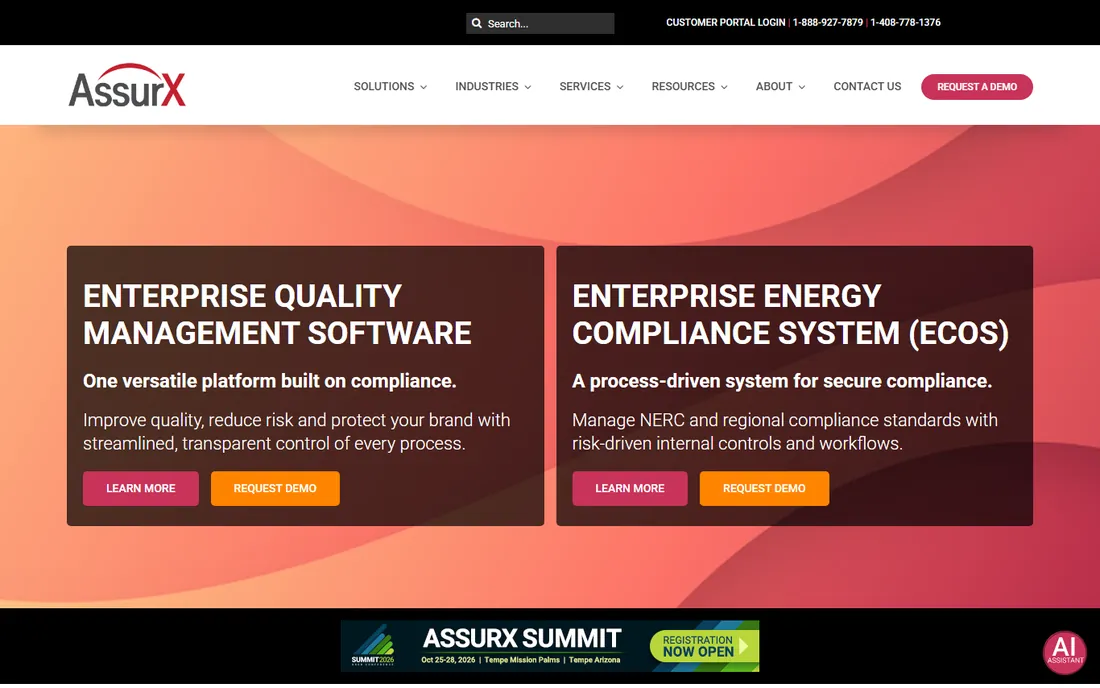1100x688 pixels.
Task: Open the About menu
Action: pos(774,86)
